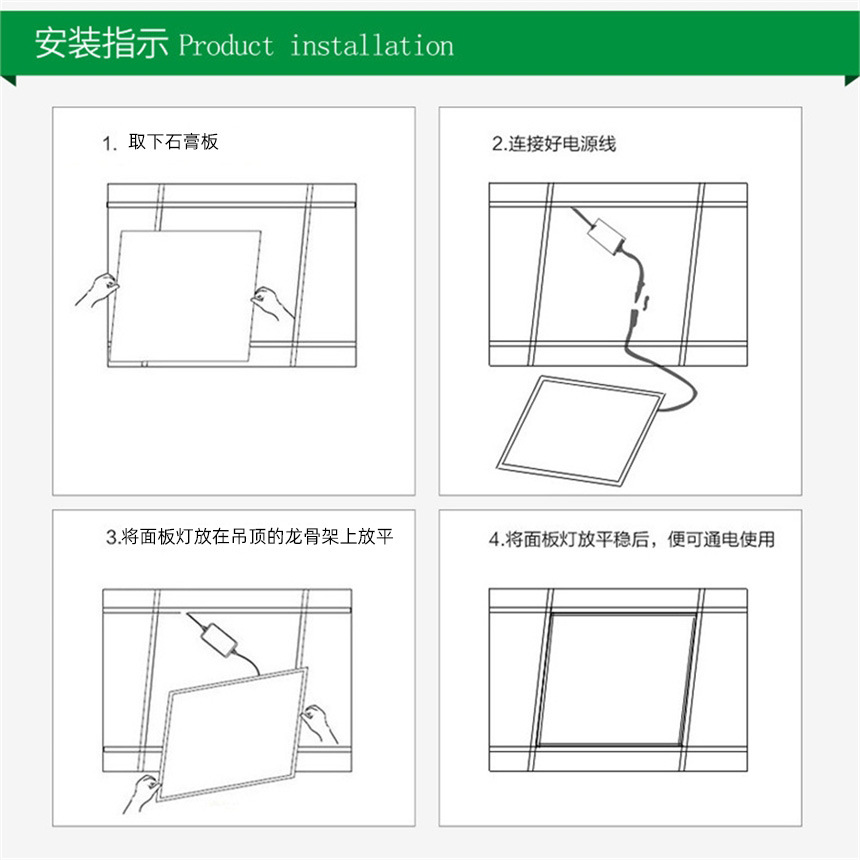860x860 pixels.
Task: Click the step 1 caption '取下石膏板'
Action: (x=173, y=142)
